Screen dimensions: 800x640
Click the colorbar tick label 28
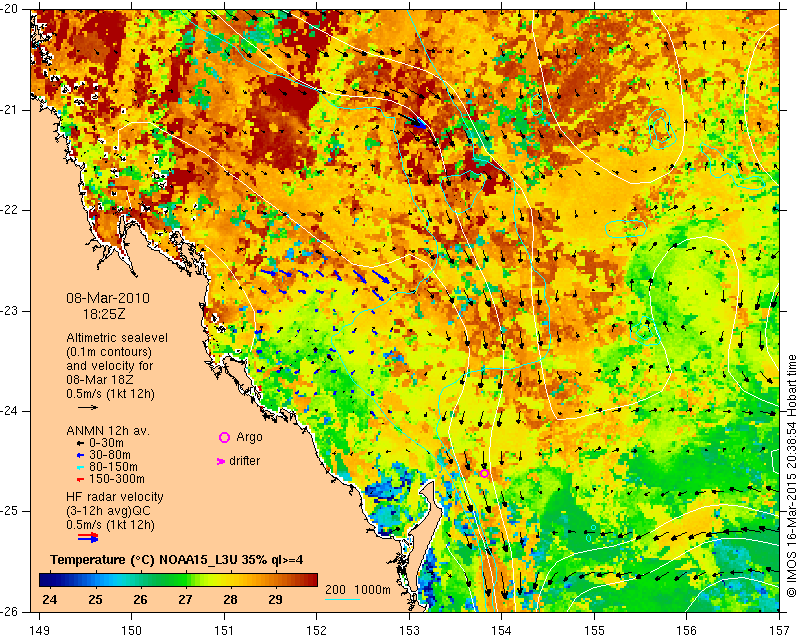[231, 600]
